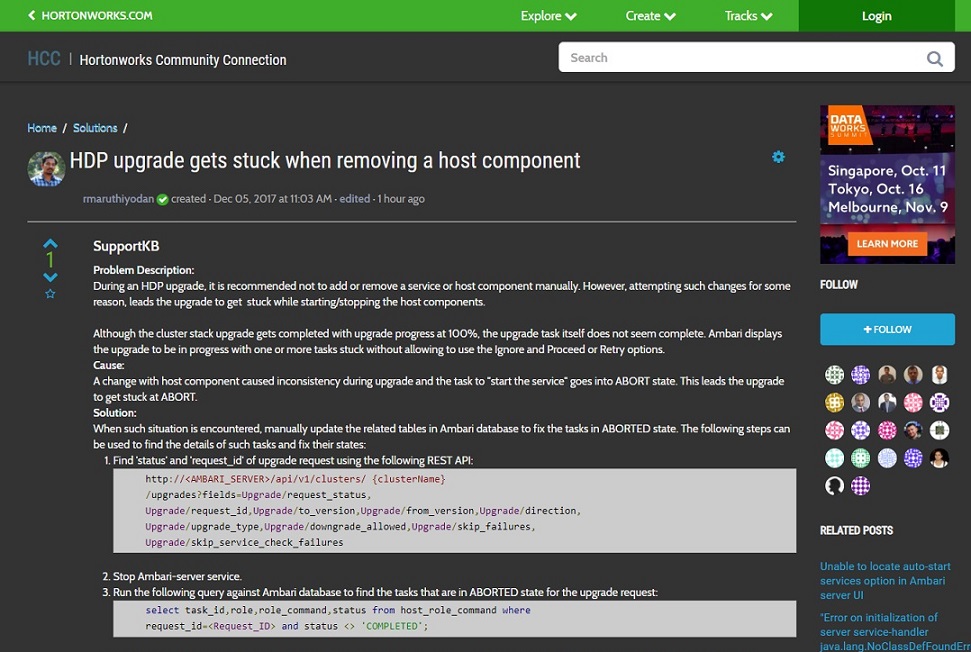Click 'Upgrade/skip_service_check_failures' code line
The height and width of the screenshot is (652, 971).
pyautogui.click(x=244, y=542)
